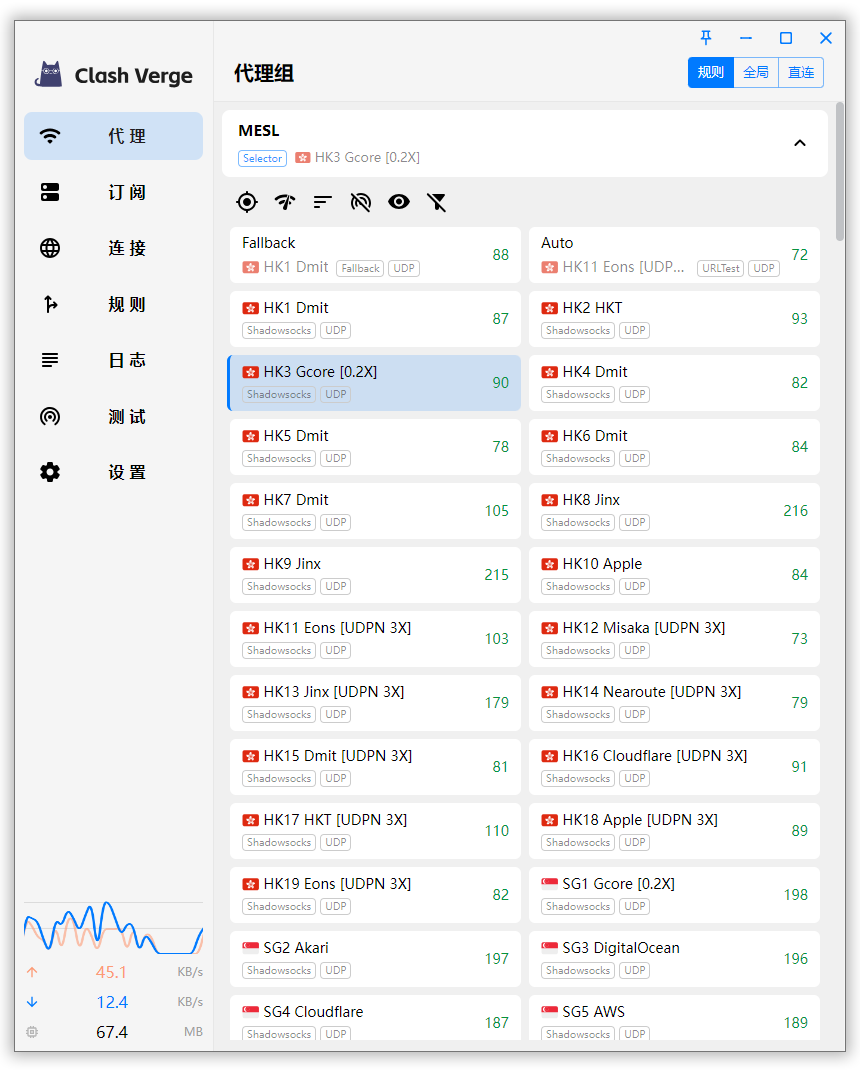Screen dimensions: 860x1072
Task: Click the wifi icon beside 代理
Action: tap(50, 135)
